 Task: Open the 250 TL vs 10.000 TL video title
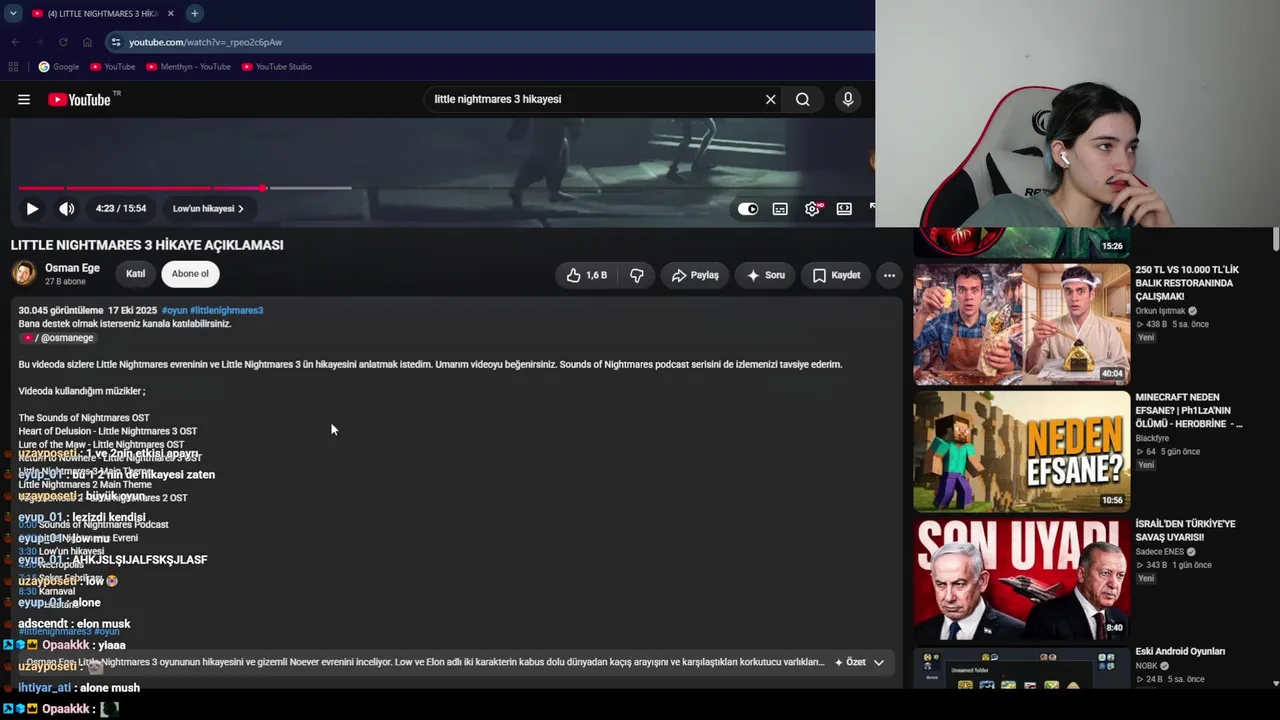tap(1187, 283)
